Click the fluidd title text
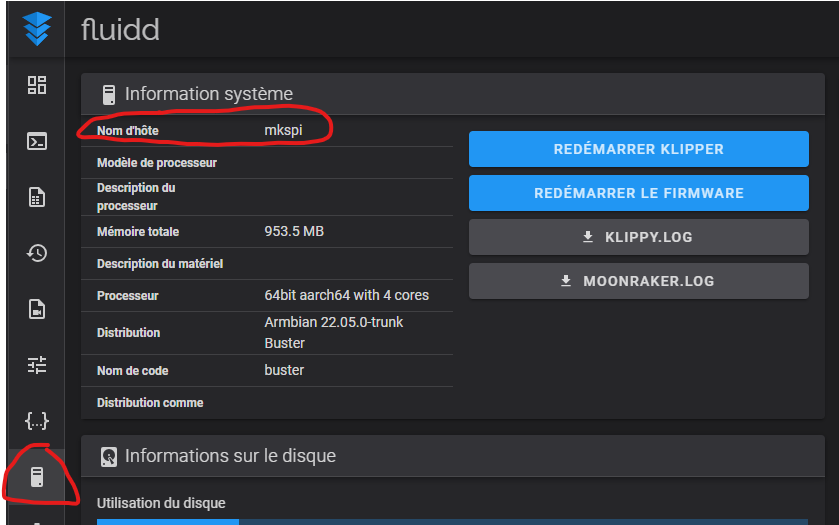The width and height of the screenshot is (839, 525). coord(120,29)
